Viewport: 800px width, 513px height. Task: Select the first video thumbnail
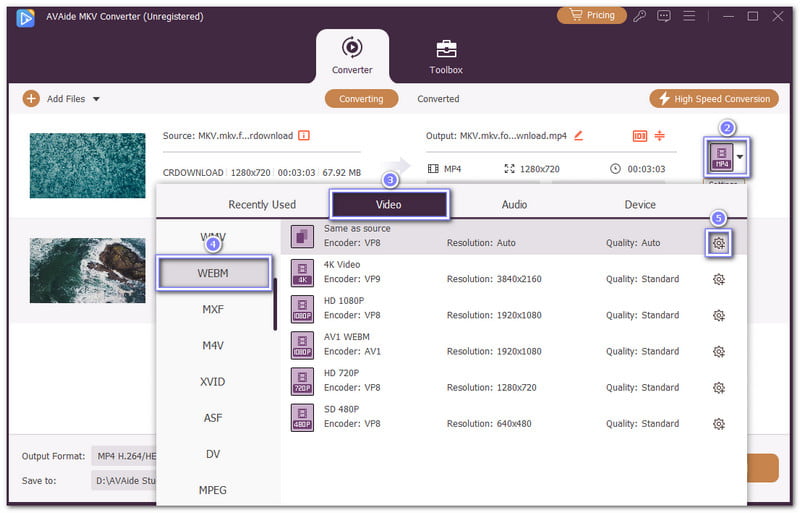pos(87,165)
